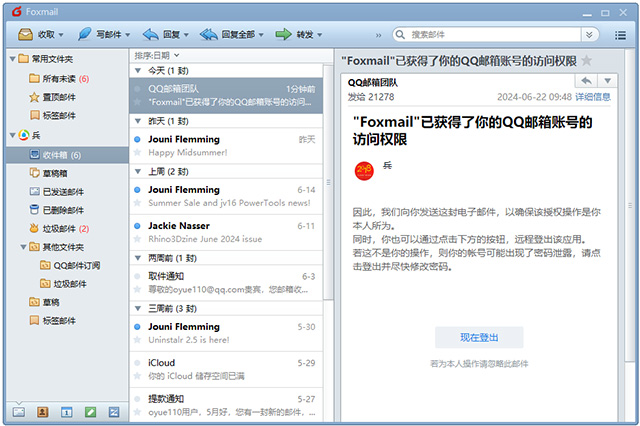The width and height of the screenshot is (640, 426).
Task: Star the open email in reading pane header
Action: pos(587,61)
